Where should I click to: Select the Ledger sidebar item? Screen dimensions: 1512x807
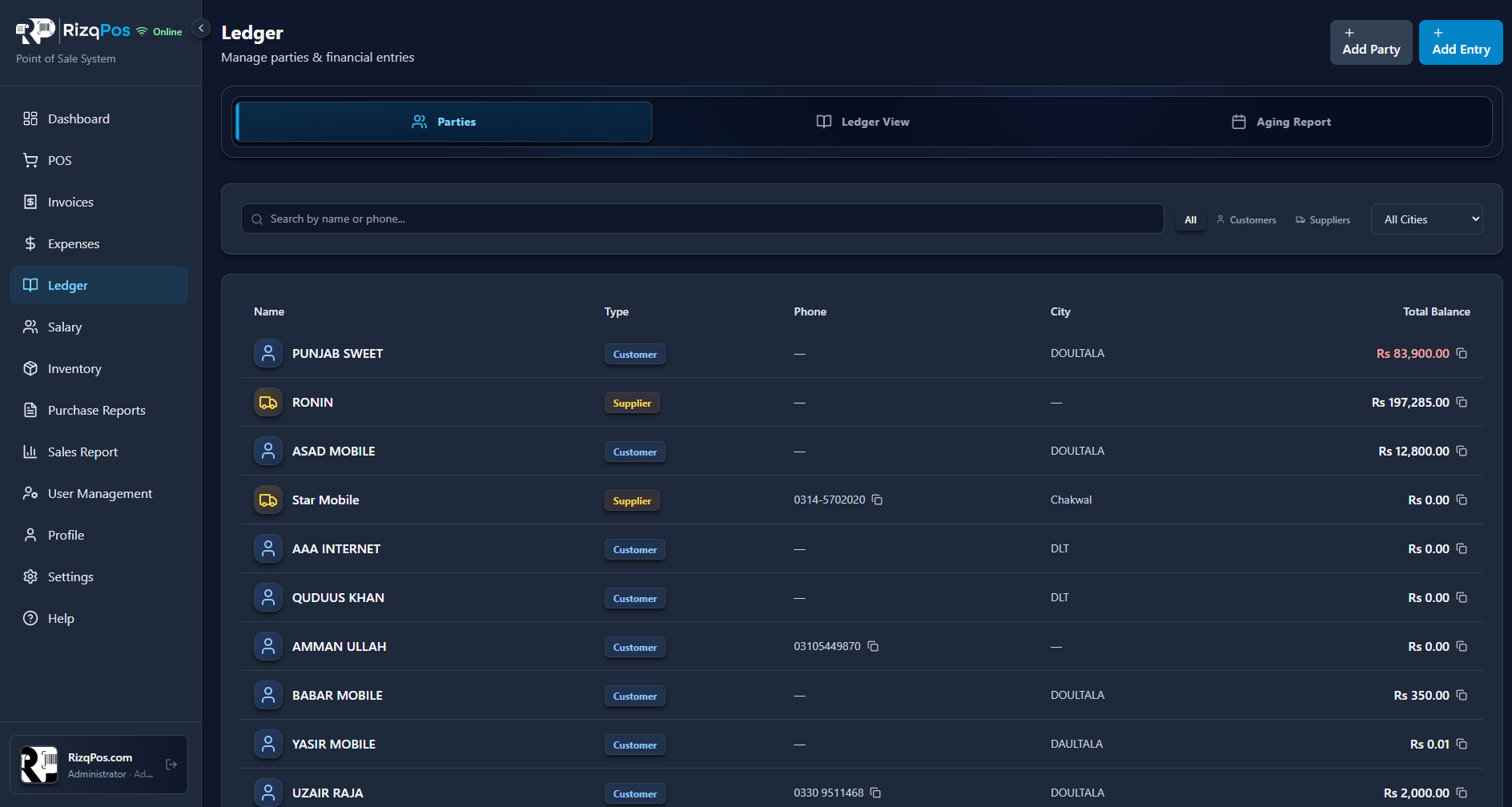point(99,285)
